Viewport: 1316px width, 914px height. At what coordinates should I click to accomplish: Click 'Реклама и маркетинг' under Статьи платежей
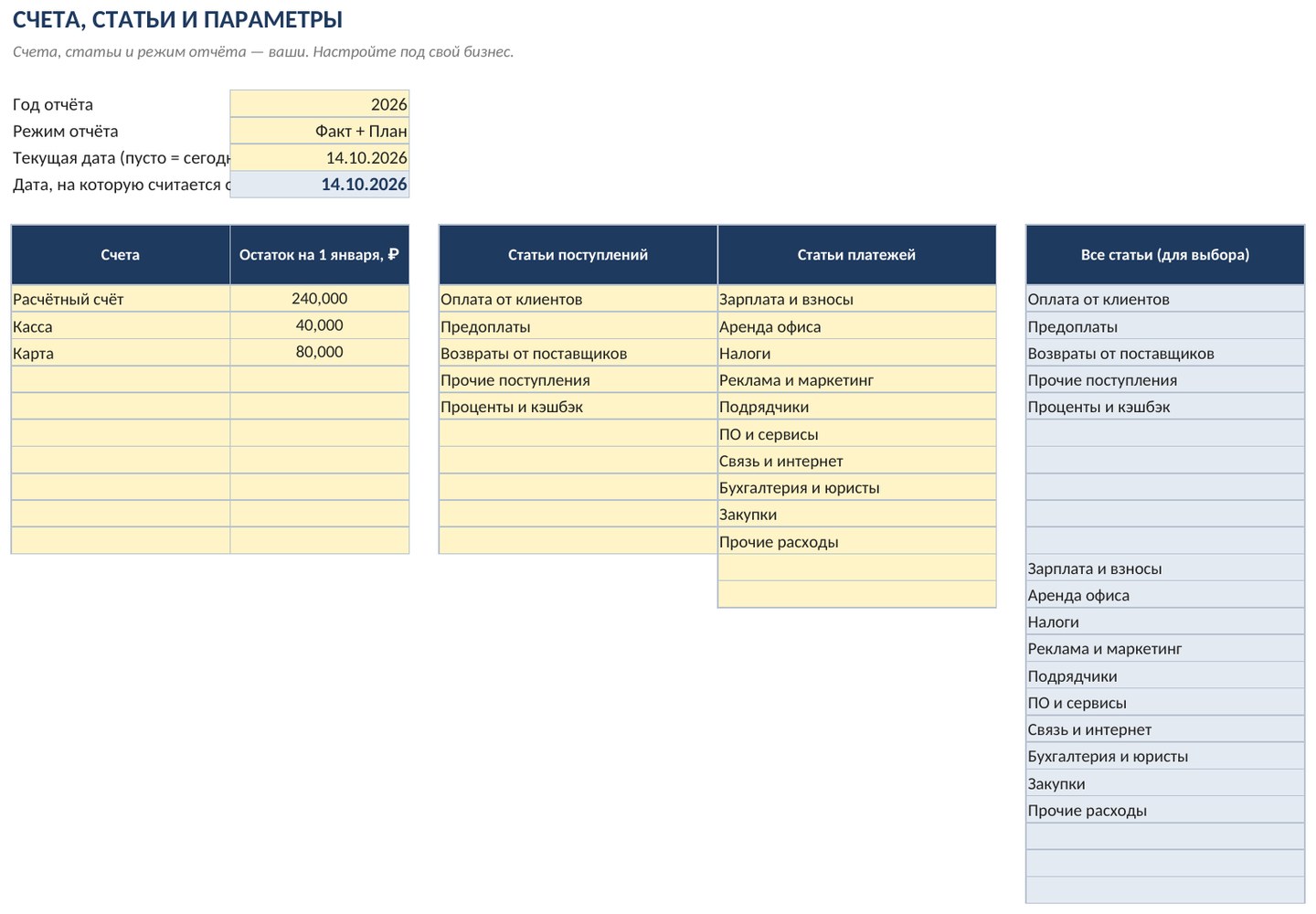coord(856,379)
